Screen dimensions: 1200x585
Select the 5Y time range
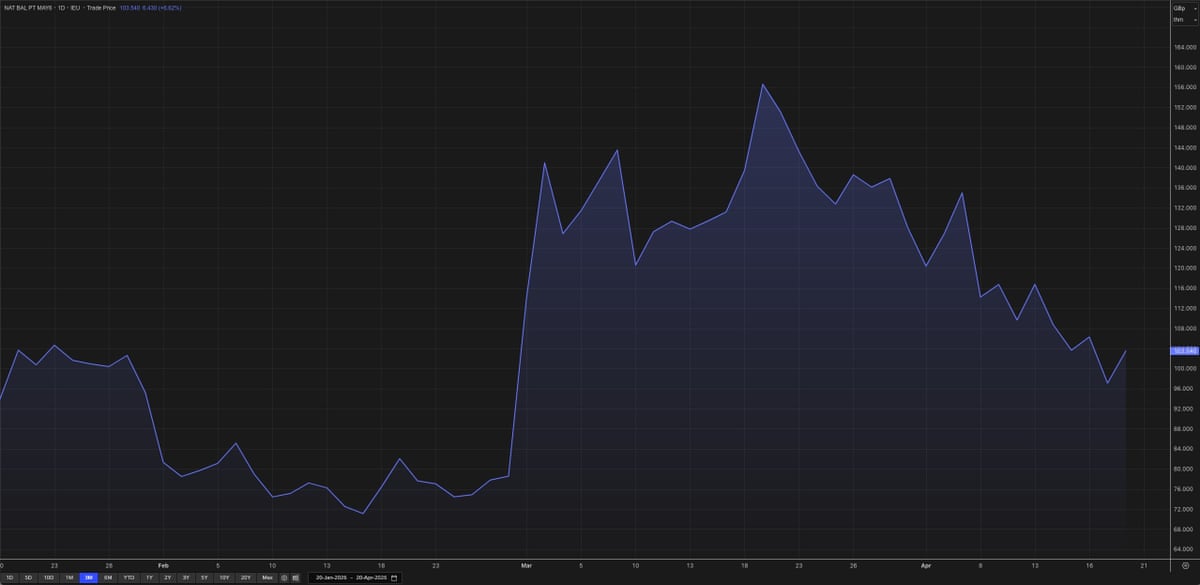point(204,577)
